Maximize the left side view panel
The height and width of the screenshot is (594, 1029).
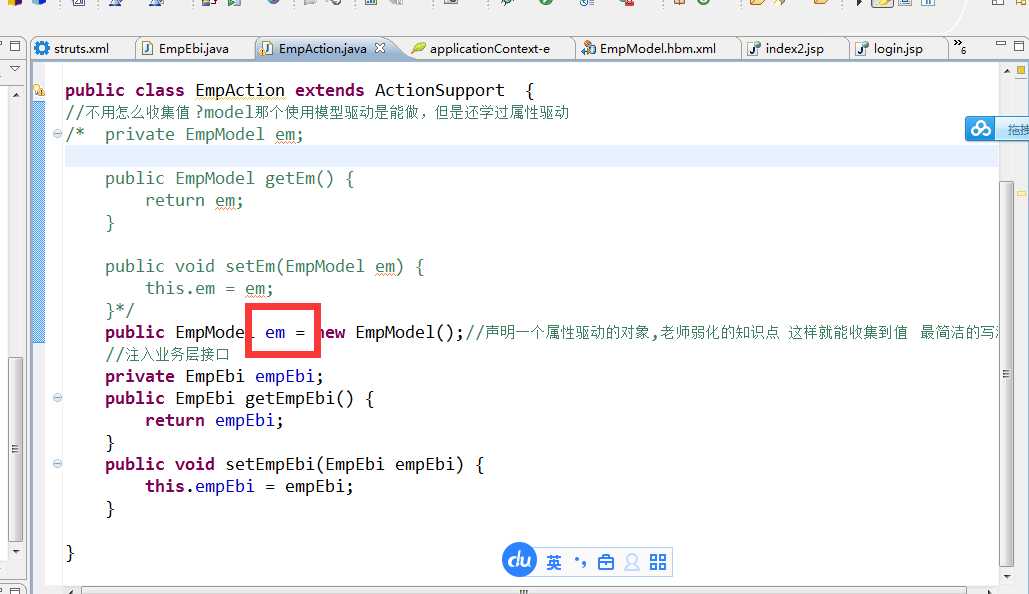pyautogui.click(x=16, y=46)
